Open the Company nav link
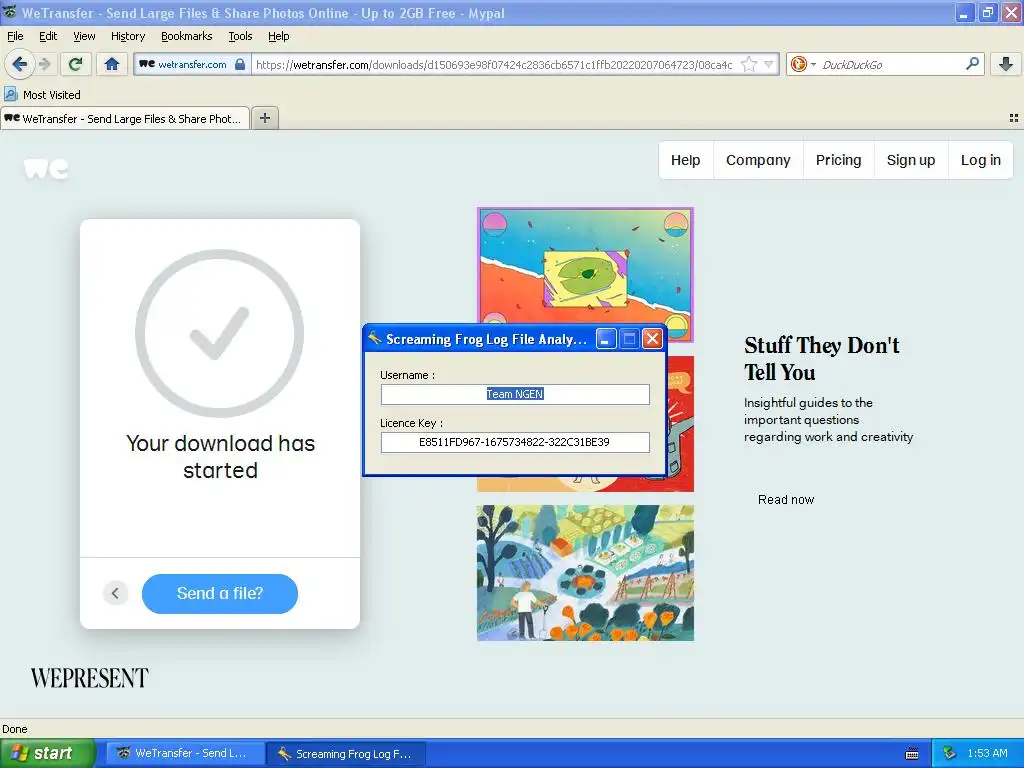This screenshot has height=768, width=1024. pos(758,160)
